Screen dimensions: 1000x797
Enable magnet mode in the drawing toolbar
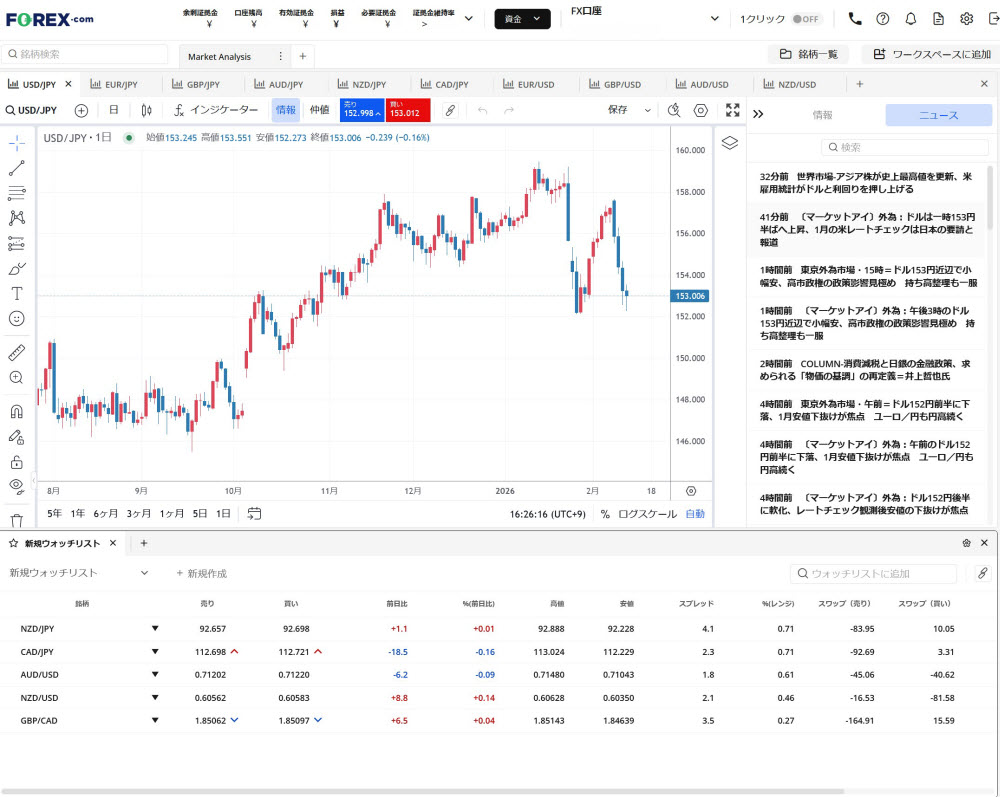pyautogui.click(x=17, y=411)
